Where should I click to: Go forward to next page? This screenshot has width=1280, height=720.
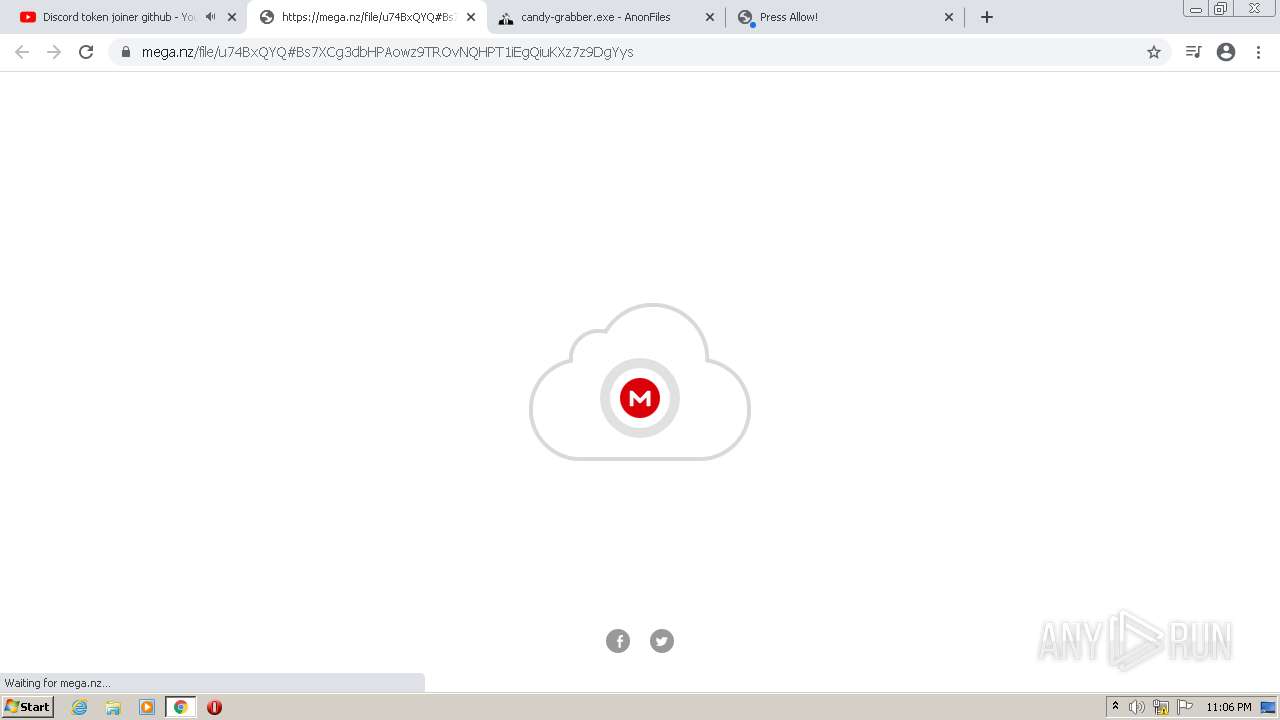[x=54, y=52]
